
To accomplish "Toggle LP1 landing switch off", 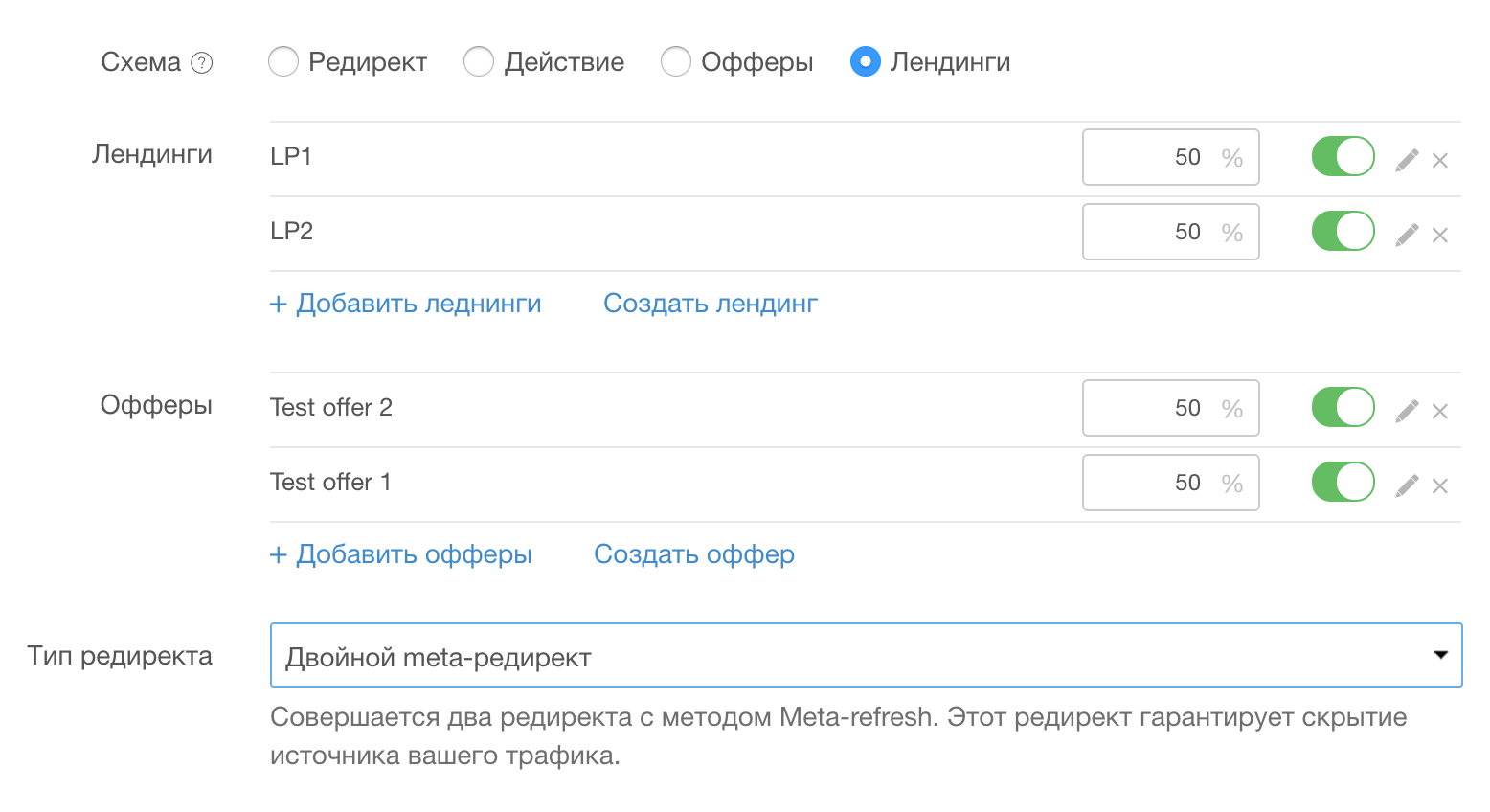I will (x=1343, y=156).
